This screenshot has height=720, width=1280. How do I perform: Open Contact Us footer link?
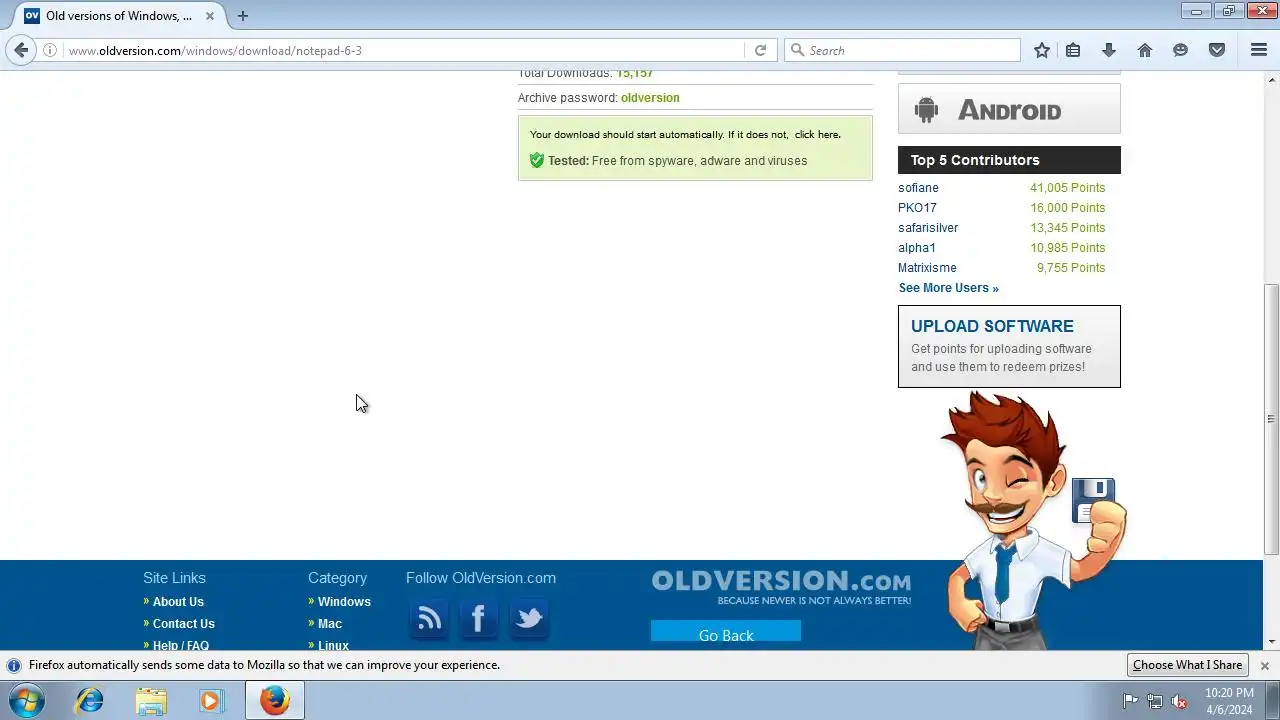184,624
